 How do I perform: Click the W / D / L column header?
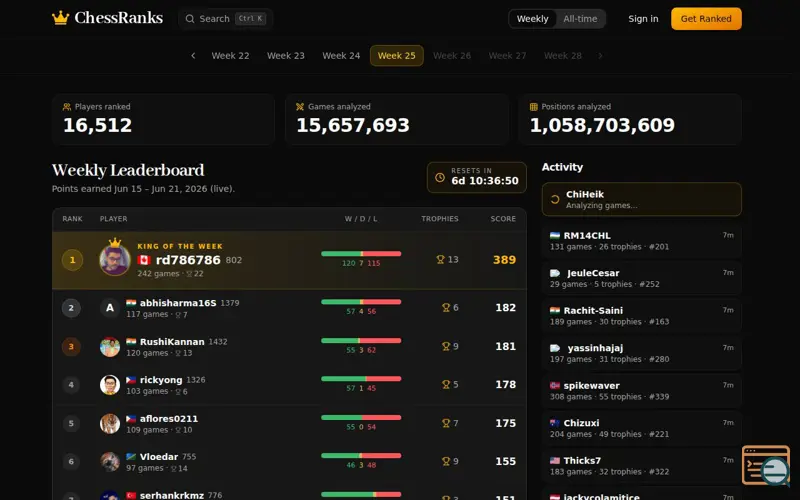(361, 218)
